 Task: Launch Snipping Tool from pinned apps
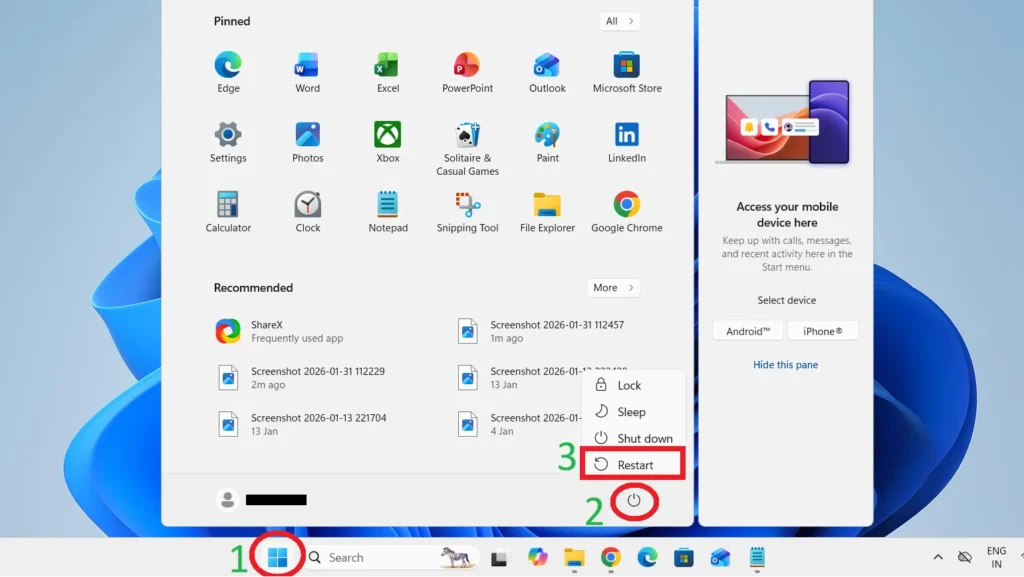(x=467, y=206)
